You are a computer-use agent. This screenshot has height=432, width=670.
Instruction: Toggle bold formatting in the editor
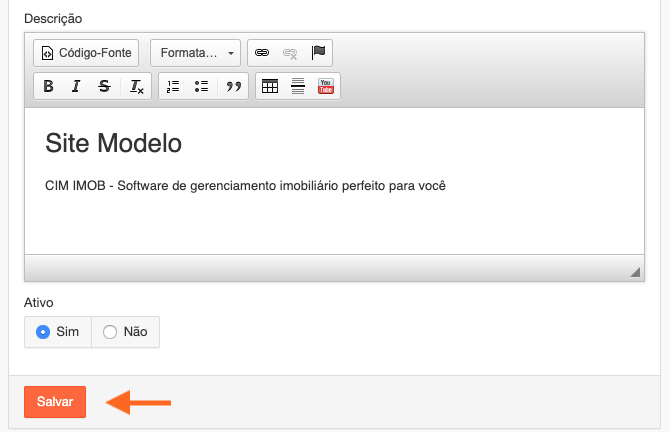click(x=48, y=87)
